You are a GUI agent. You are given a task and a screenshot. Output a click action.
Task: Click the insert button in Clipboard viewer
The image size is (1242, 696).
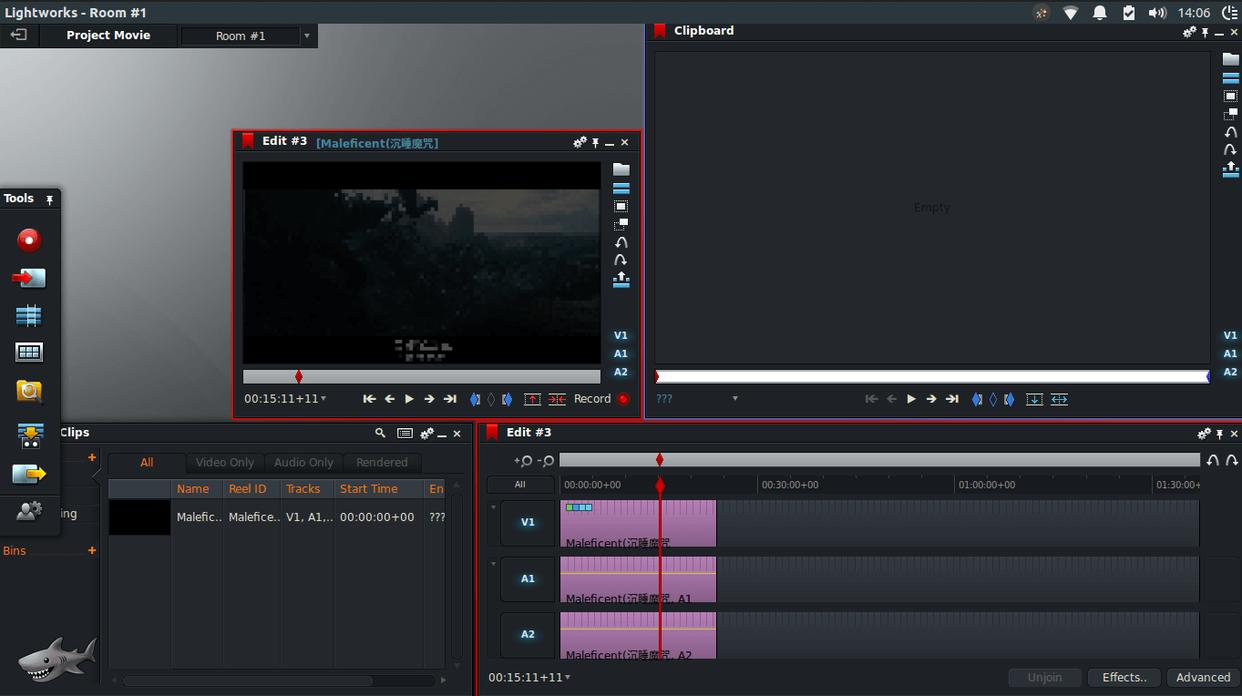1059,399
